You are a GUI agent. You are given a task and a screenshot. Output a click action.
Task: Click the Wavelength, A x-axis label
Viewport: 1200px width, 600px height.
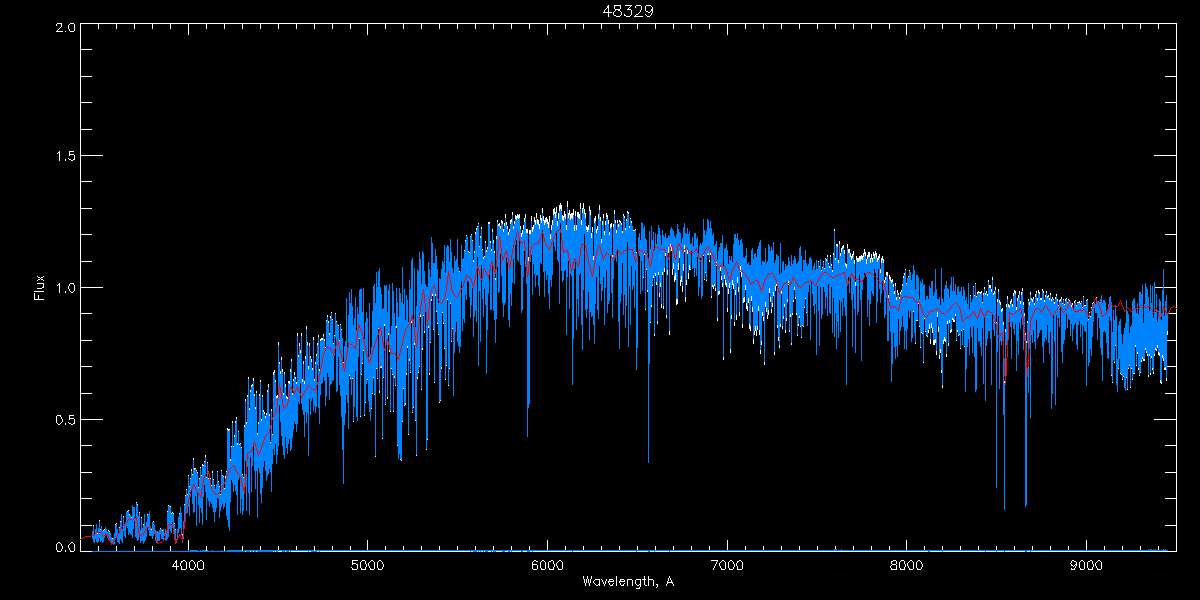click(x=627, y=581)
